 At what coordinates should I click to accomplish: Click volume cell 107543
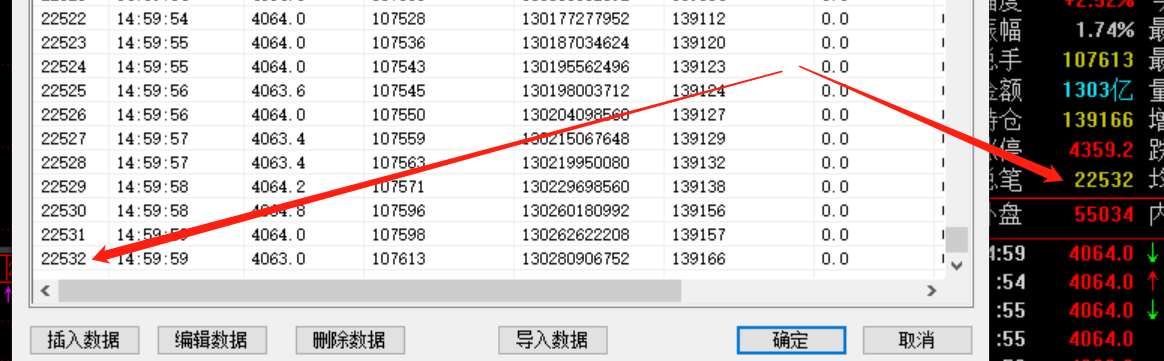click(x=399, y=67)
